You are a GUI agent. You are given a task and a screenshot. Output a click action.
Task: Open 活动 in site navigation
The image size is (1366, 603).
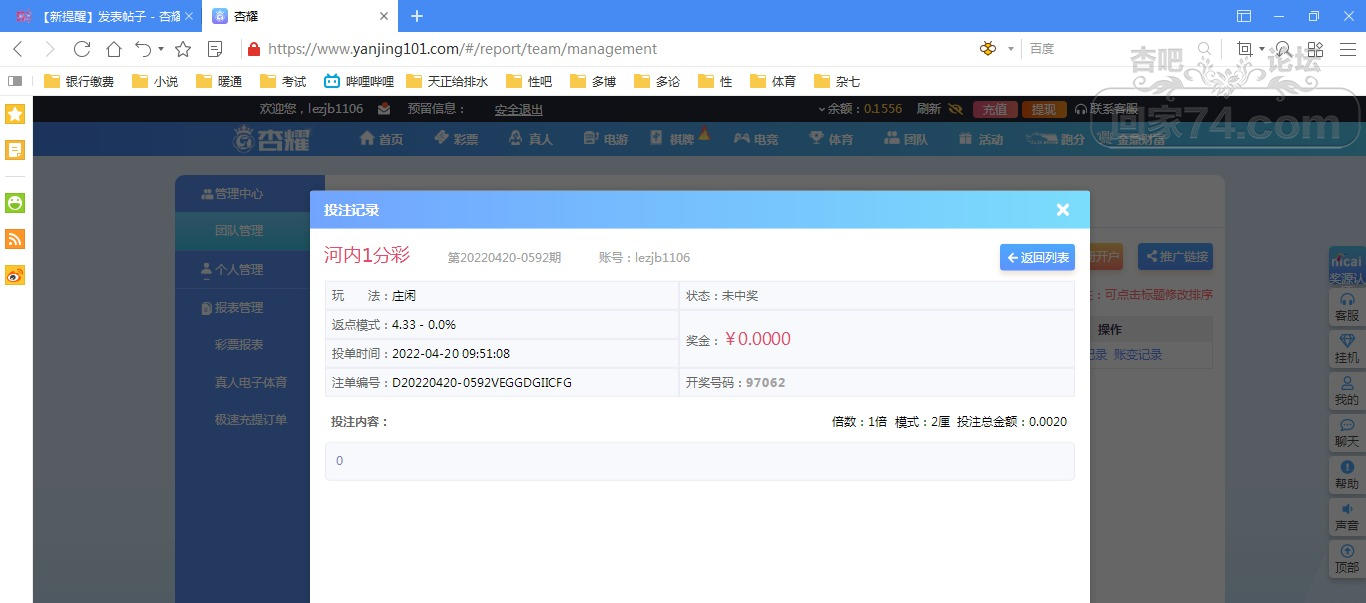981,139
